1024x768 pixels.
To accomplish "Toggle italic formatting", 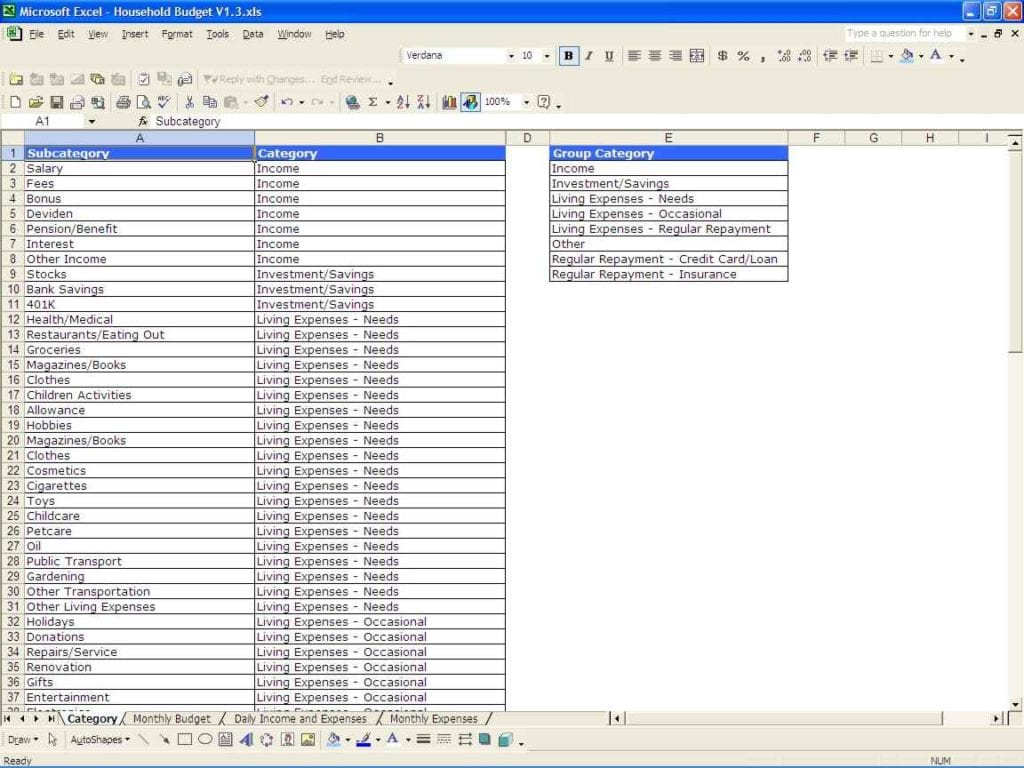I will tap(589, 56).
